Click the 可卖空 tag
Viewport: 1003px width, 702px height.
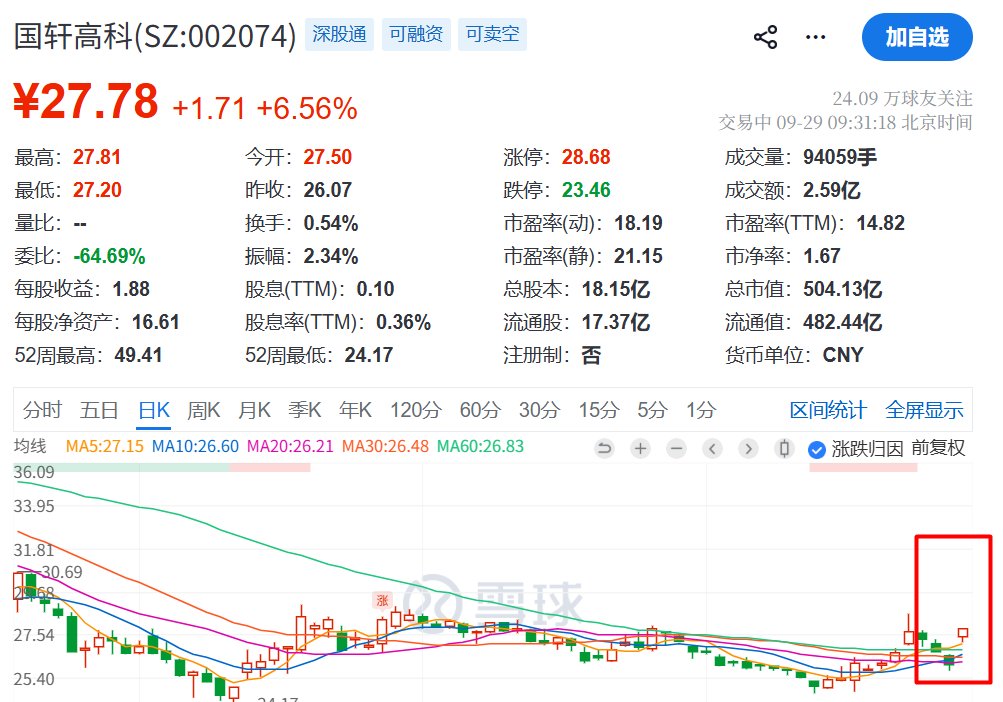pyautogui.click(x=493, y=34)
